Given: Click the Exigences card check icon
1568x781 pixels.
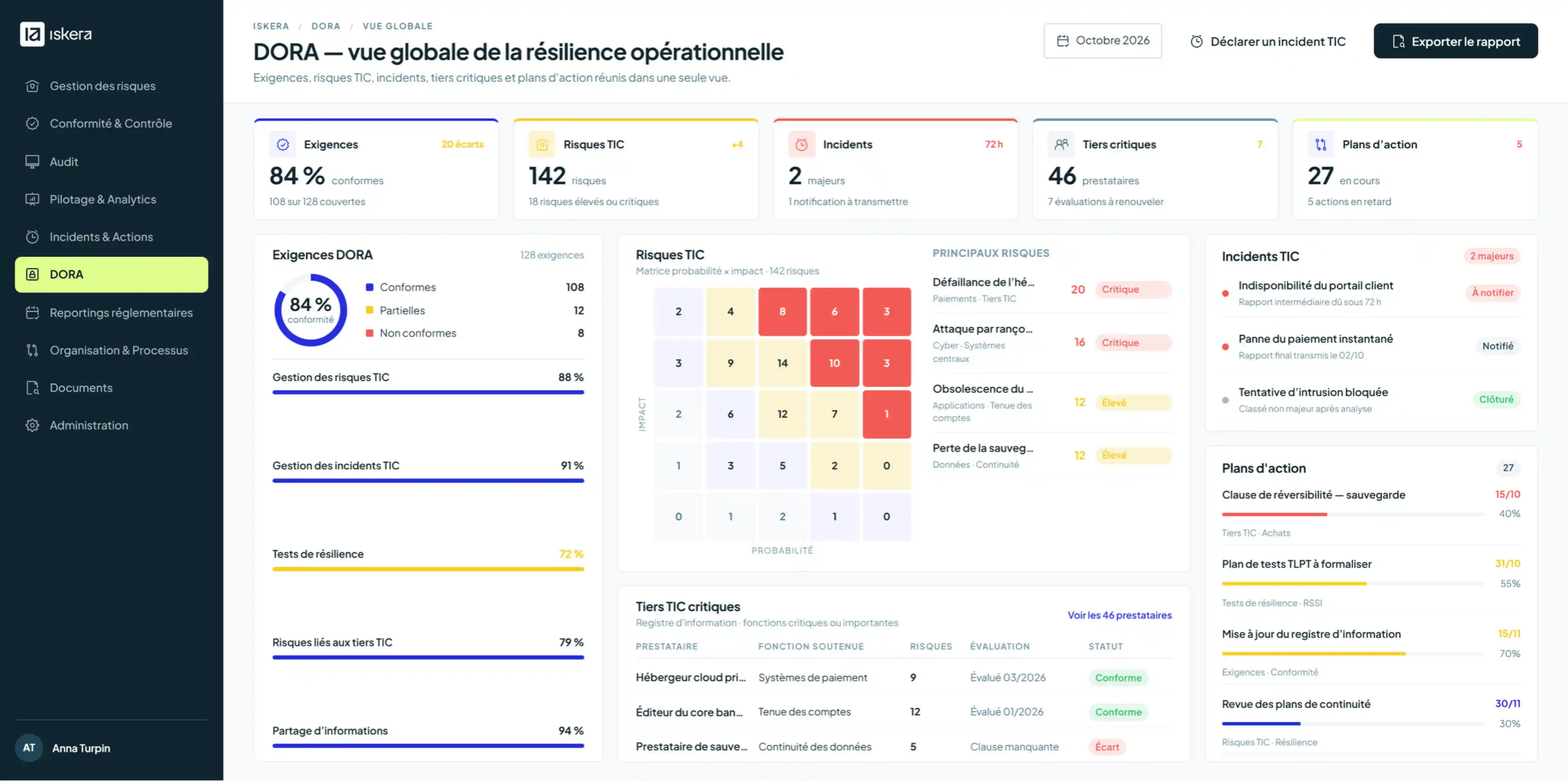Looking at the screenshot, I should pyautogui.click(x=282, y=145).
